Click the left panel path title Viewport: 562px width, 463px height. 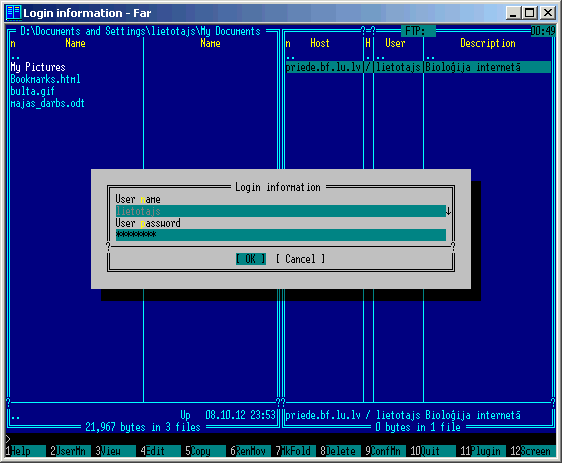(140, 31)
